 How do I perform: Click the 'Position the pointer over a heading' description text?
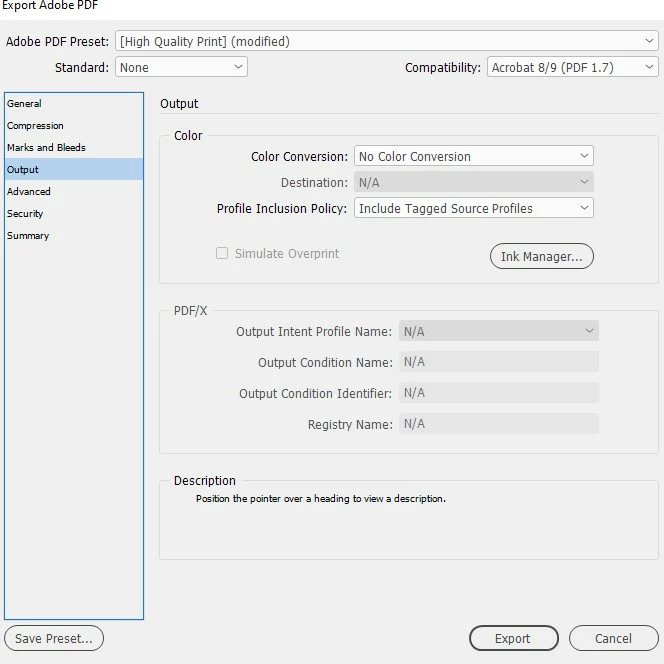[x=321, y=498]
